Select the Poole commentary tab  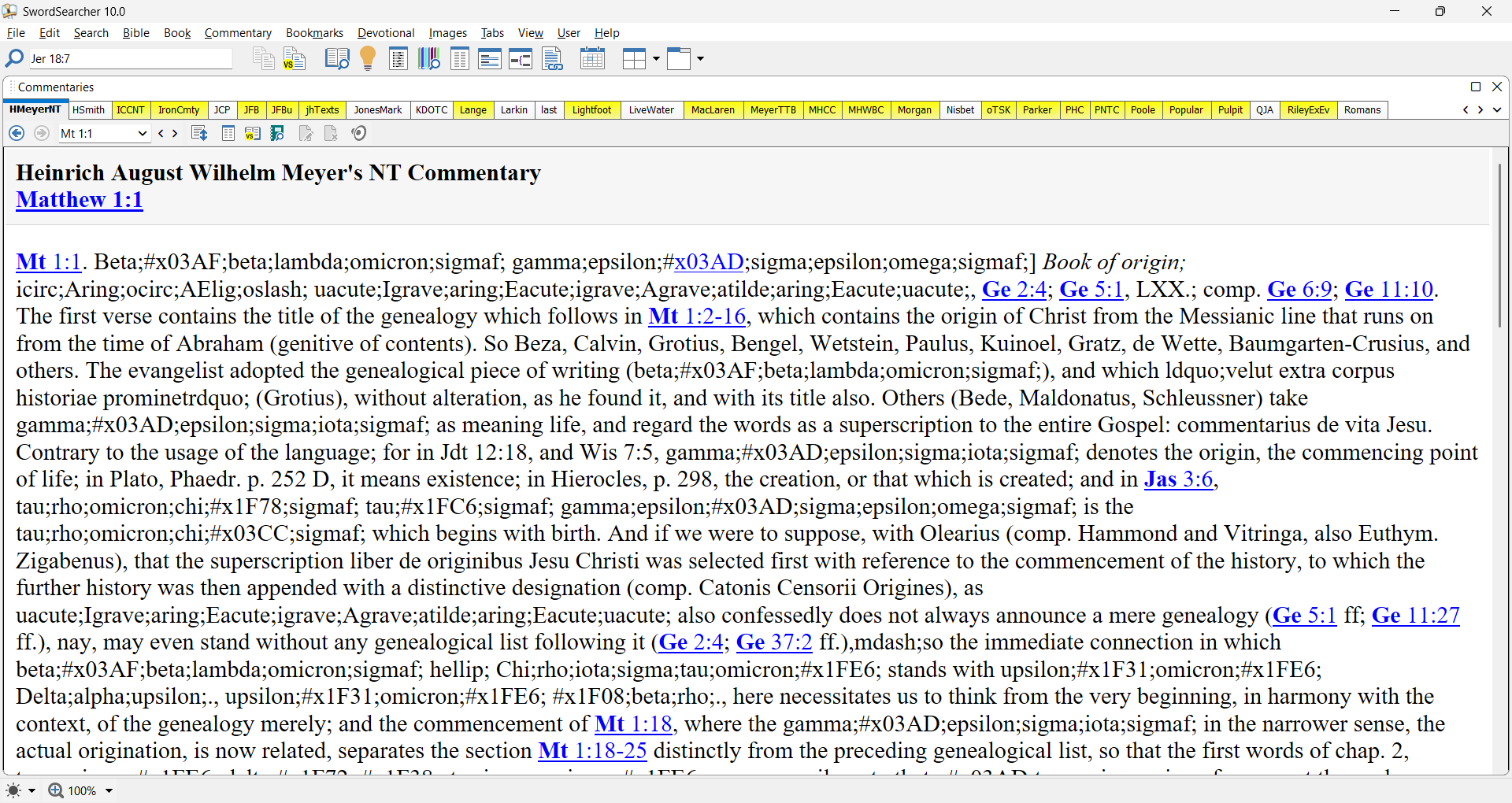[1143, 109]
